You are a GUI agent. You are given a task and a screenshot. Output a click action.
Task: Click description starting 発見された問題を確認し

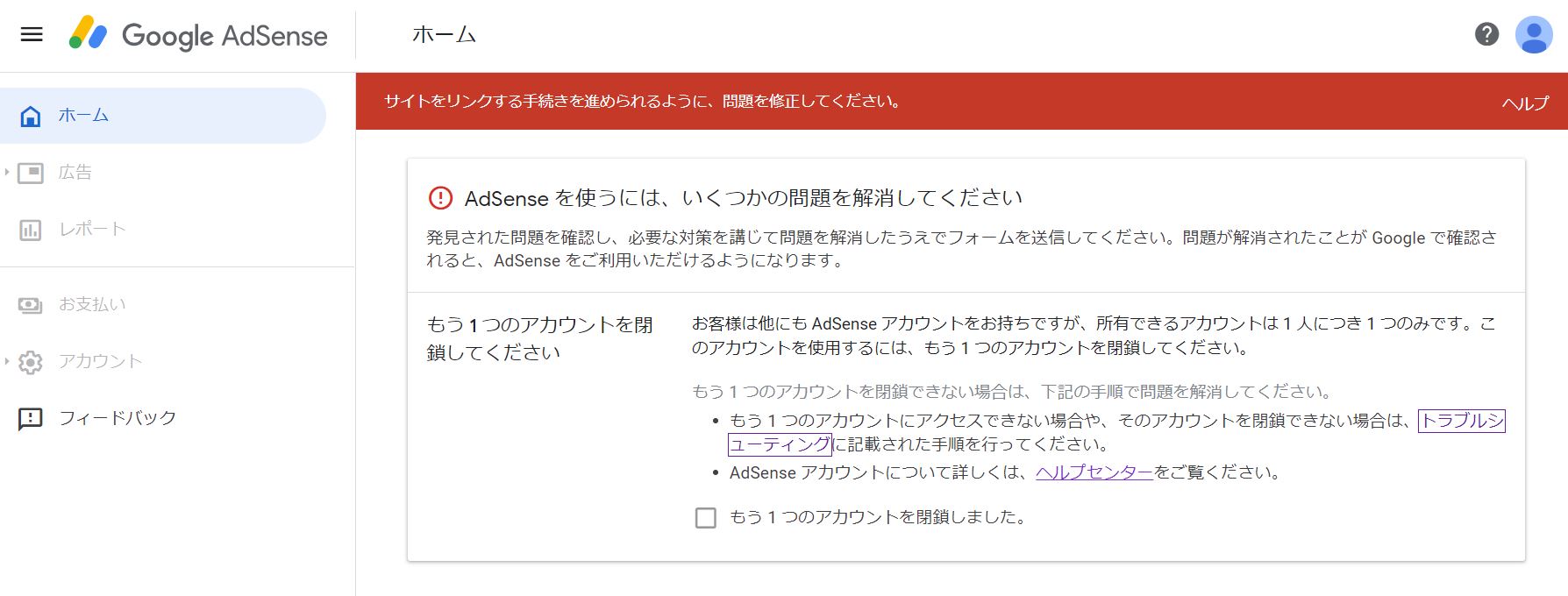pos(961,249)
